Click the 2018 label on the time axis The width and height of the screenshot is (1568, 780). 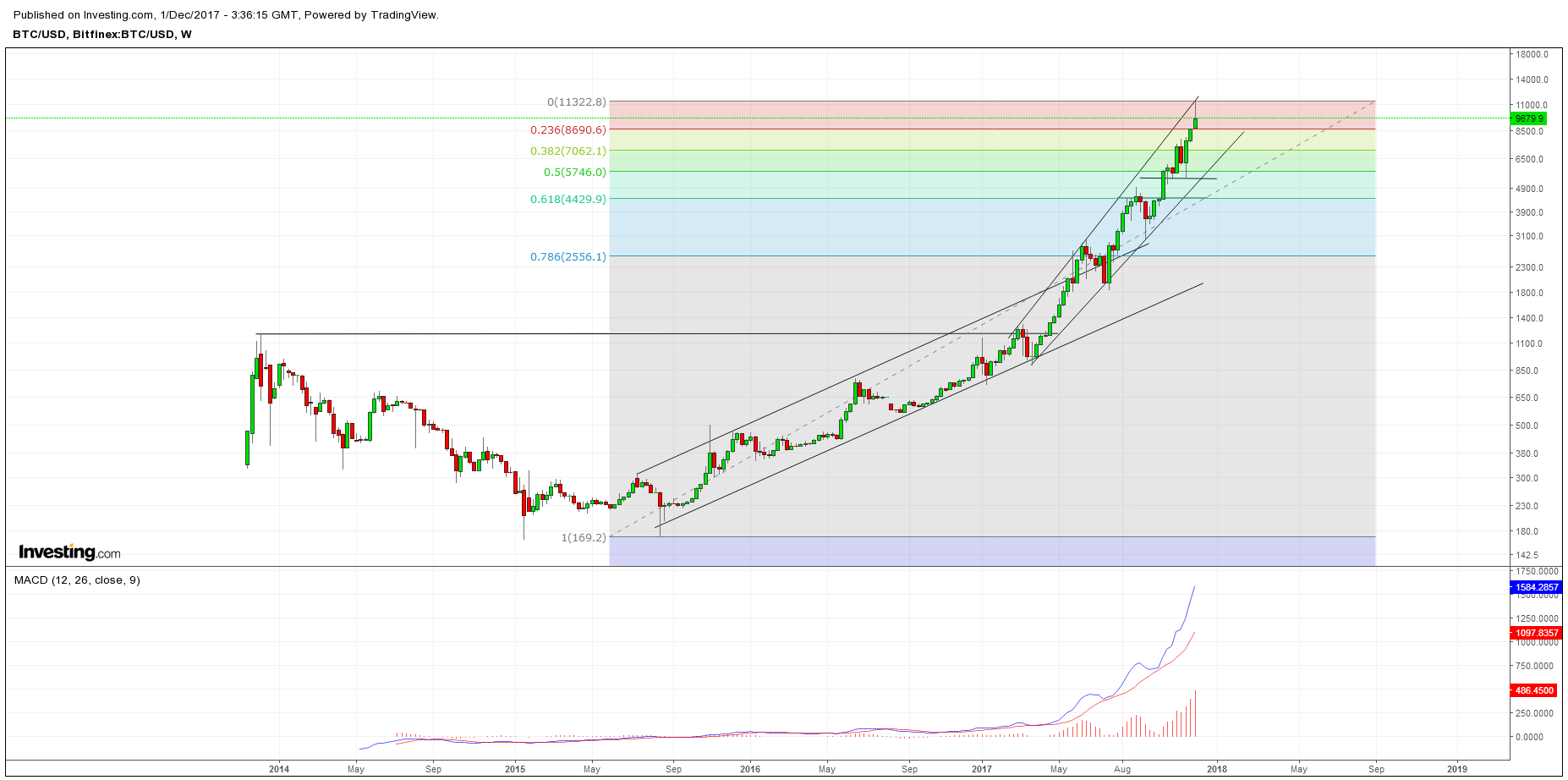click(1217, 769)
